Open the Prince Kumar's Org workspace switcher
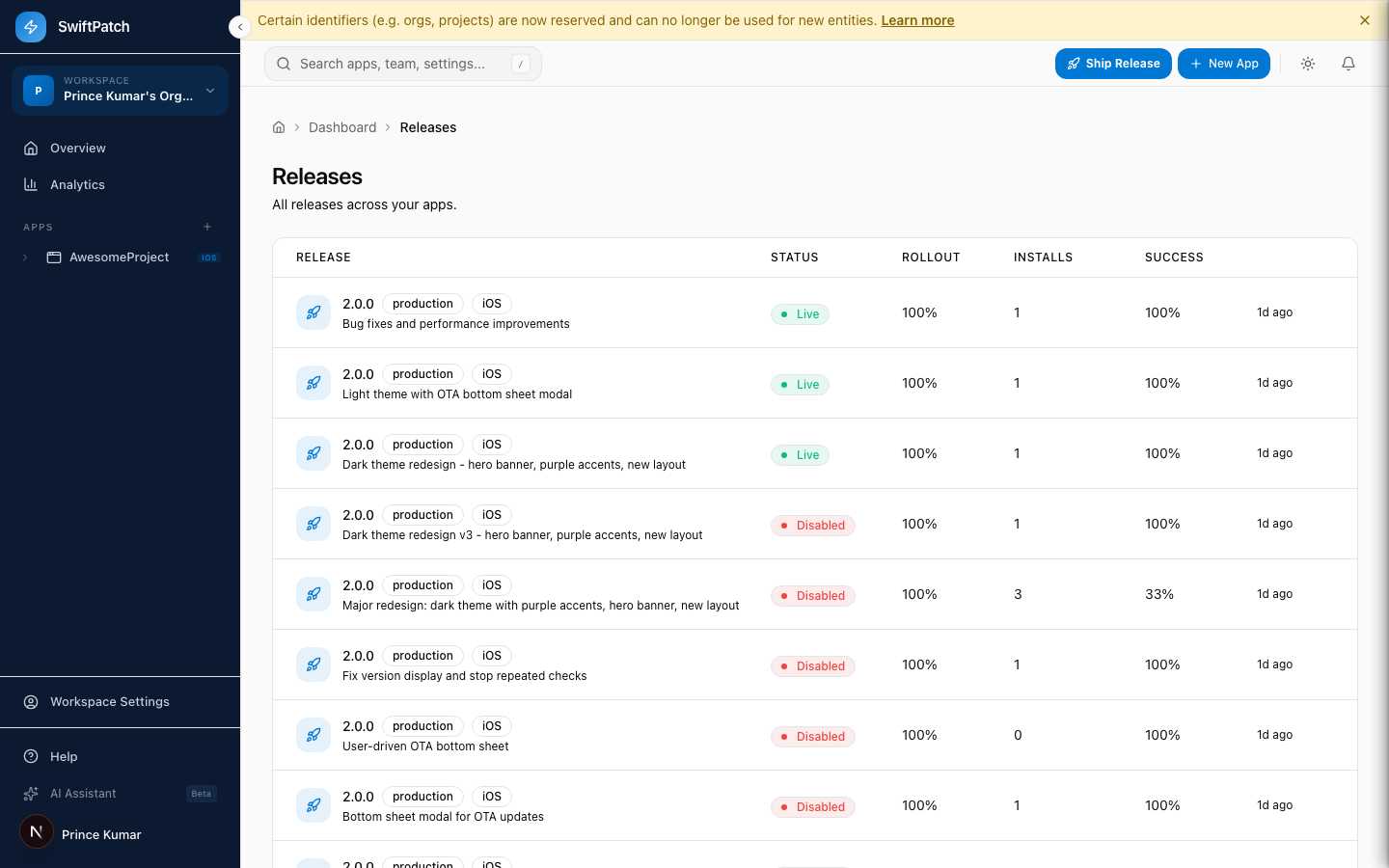This screenshot has height=868, width=1389. pos(119,90)
